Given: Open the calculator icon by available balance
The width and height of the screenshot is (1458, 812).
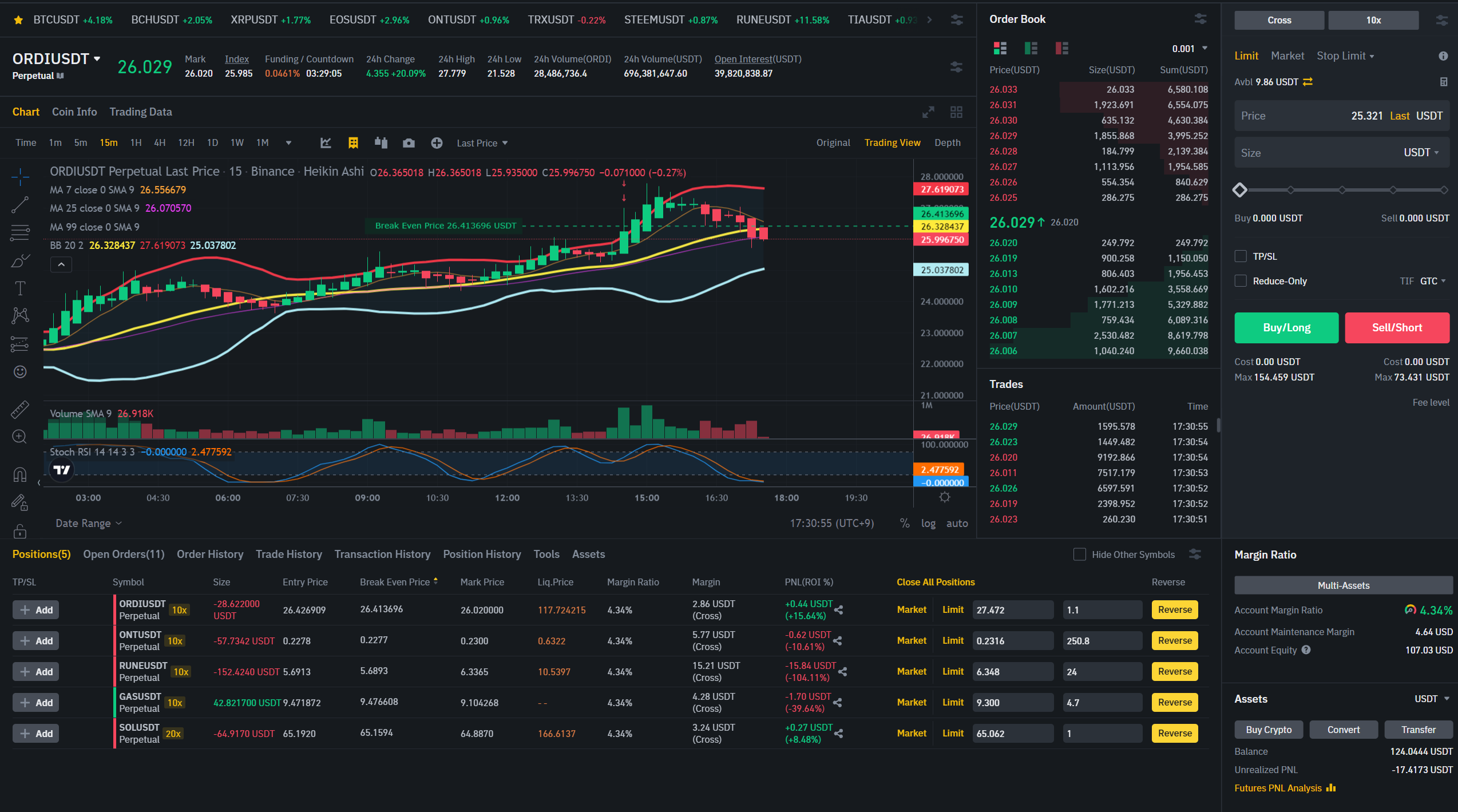Looking at the screenshot, I should pyautogui.click(x=1444, y=82).
